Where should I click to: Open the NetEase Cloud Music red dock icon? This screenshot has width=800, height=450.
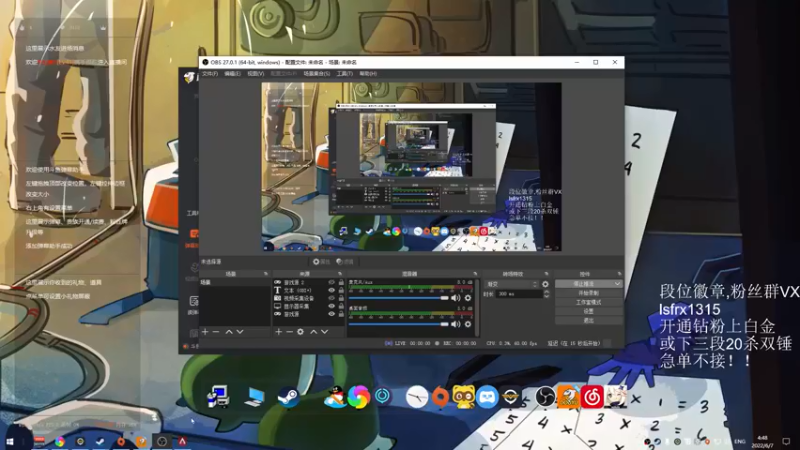tap(592, 397)
